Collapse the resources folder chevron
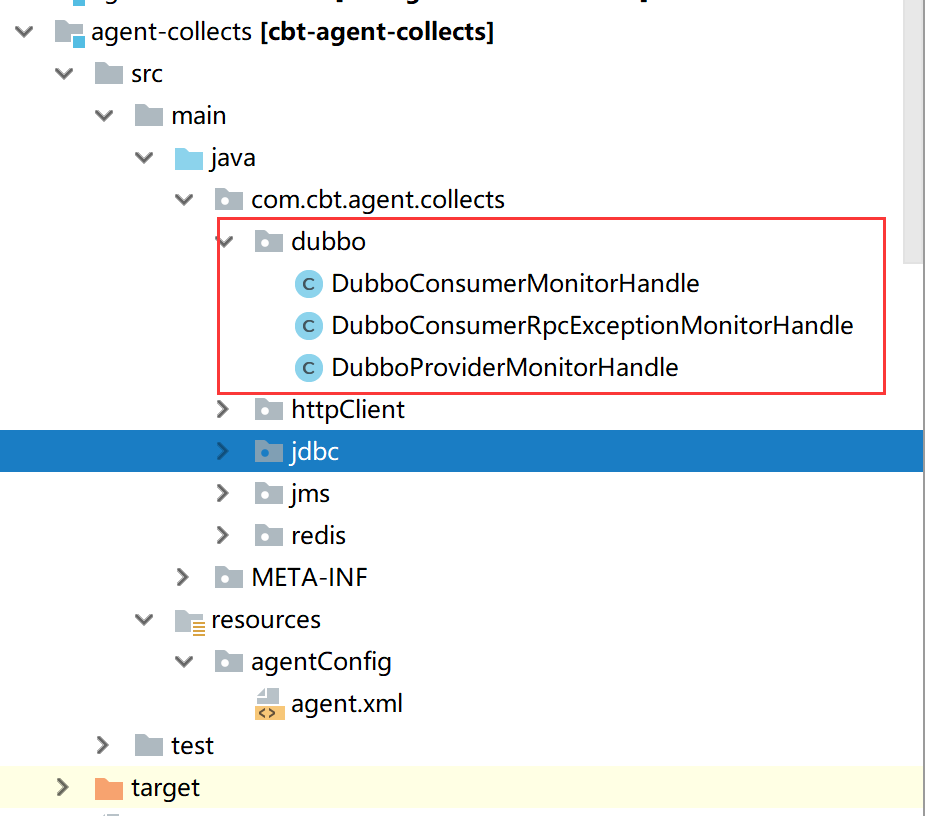The width and height of the screenshot is (925, 816). click(x=144, y=620)
